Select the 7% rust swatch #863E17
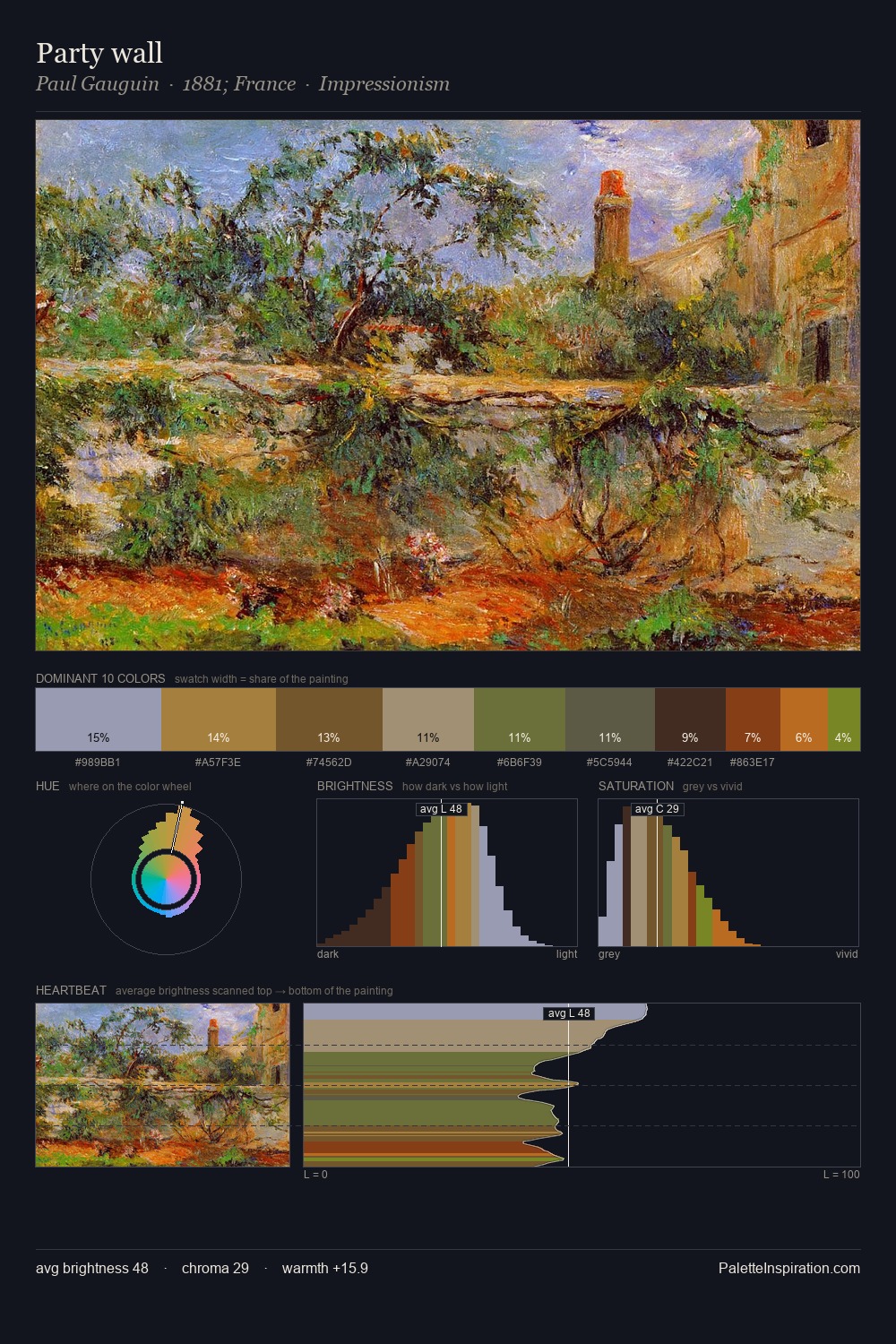 [753, 719]
